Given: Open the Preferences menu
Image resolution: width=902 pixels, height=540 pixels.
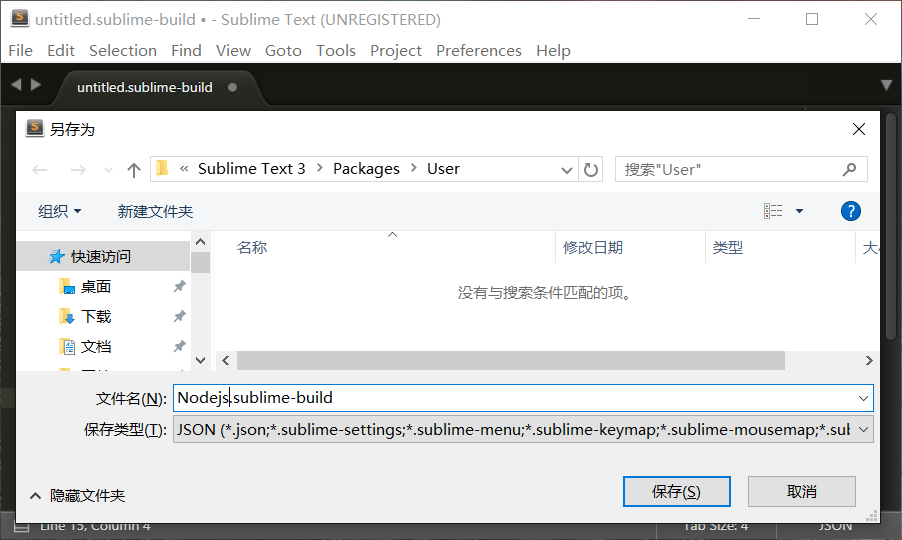Looking at the screenshot, I should pyautogui.click(x=479, y=51).
